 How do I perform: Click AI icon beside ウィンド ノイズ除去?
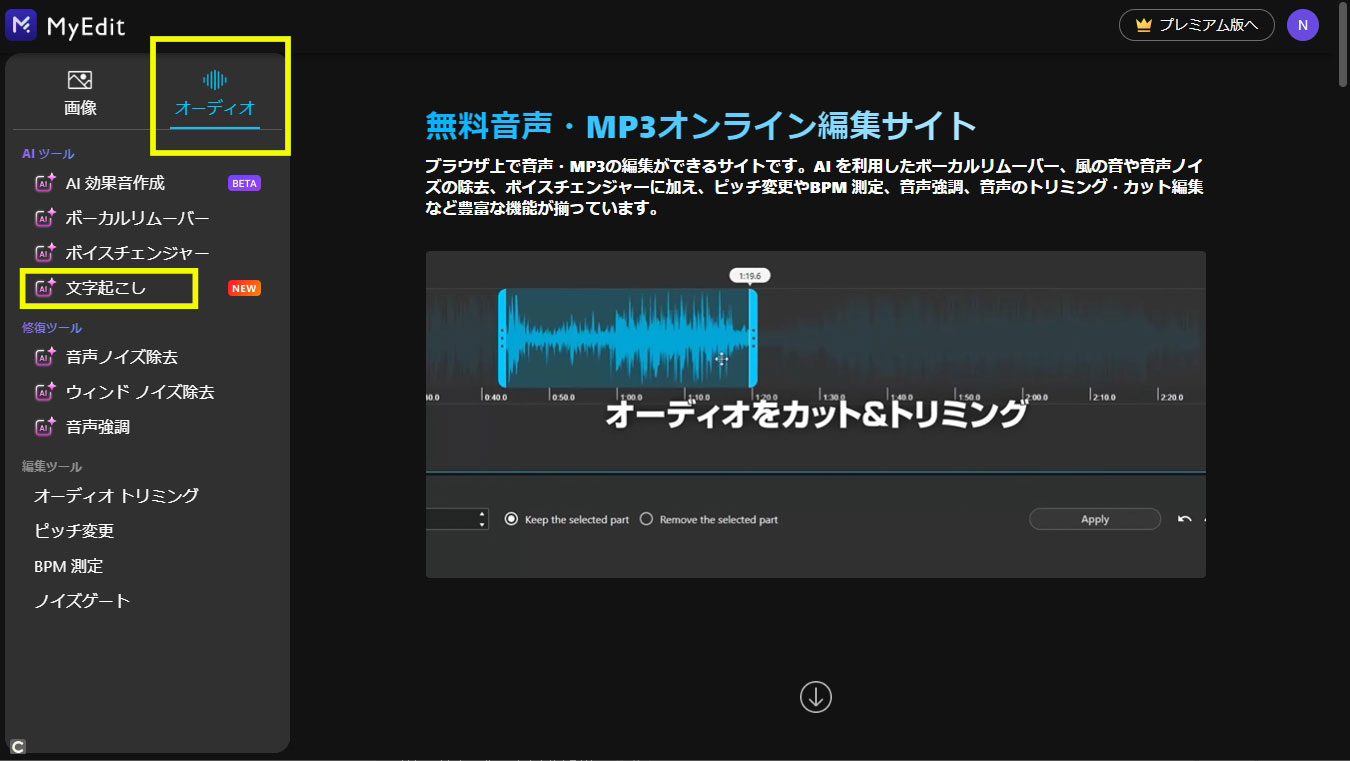(45, 392)
